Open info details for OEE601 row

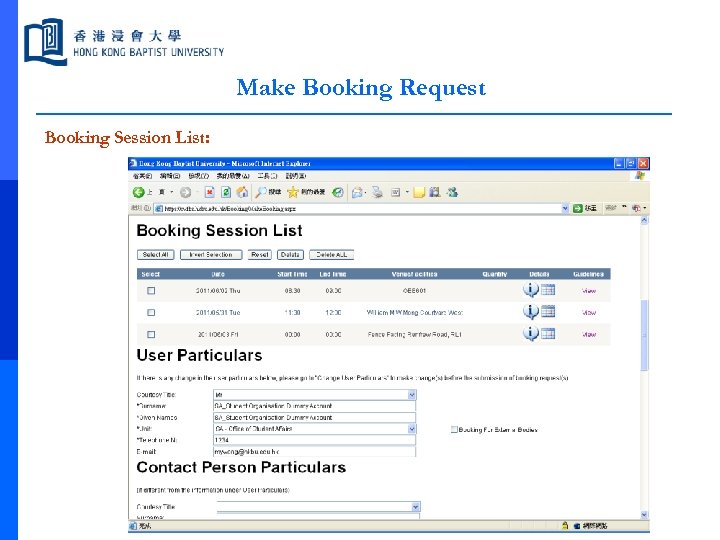[530, 290]
